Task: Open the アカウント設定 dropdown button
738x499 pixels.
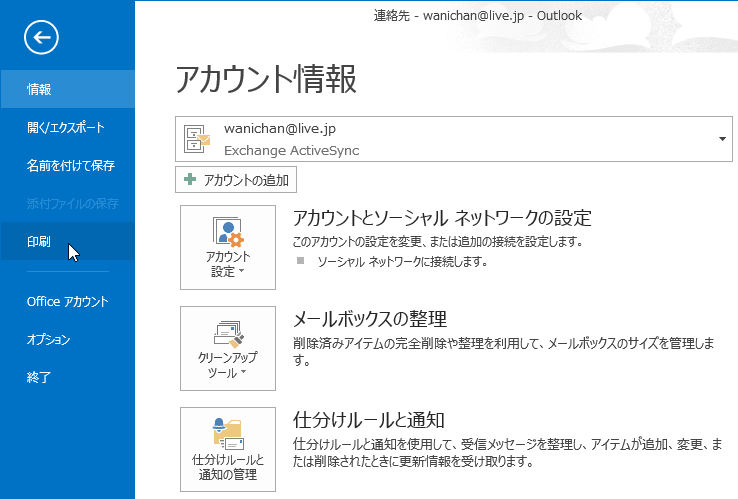Action: [228, 247]
